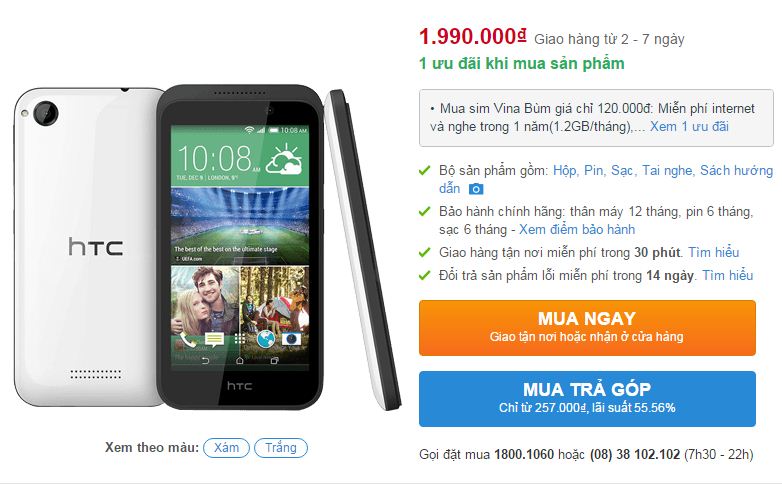Click 'Tìm hiểu' next to 14 ngày returns
Image resolution: width=782 pixels, height=484 pixels.
(x=728, y=275)
